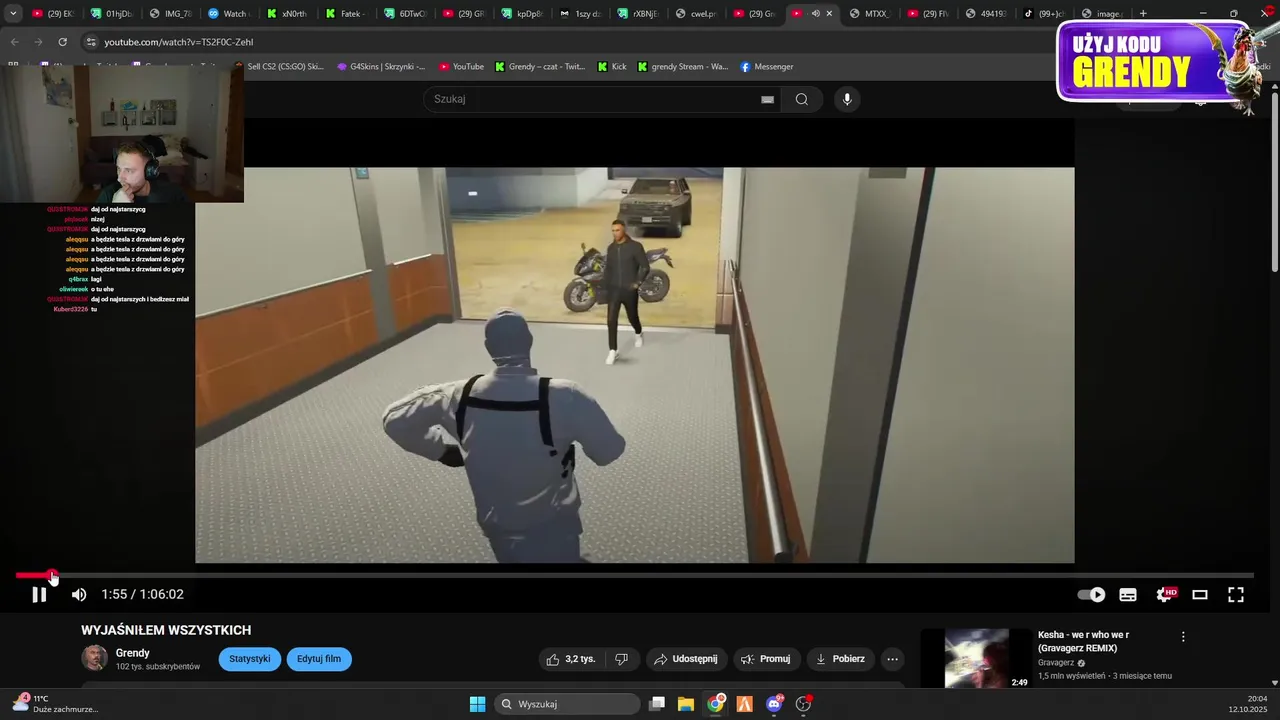Image resolution: width=1280 pixels, height=720 pixels.
Task: Switch to the Watch tab
Action: 228,14
